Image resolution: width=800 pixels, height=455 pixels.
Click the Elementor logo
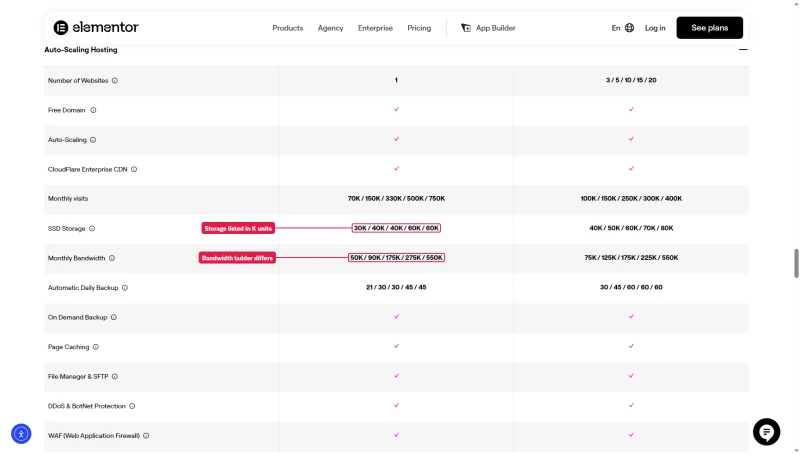pyautogui.click(x=96, y=28)
